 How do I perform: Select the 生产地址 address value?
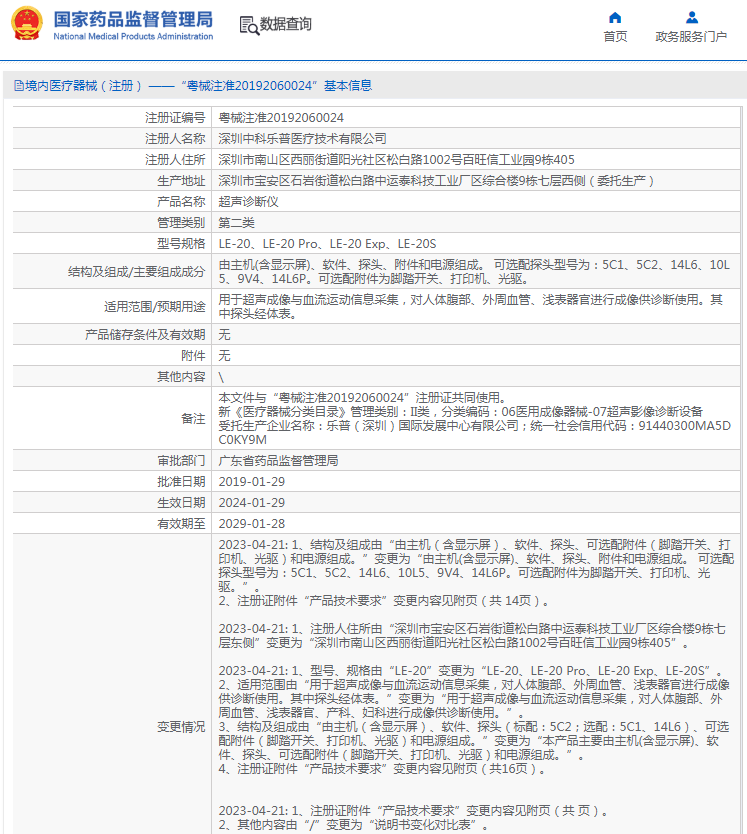436,181
